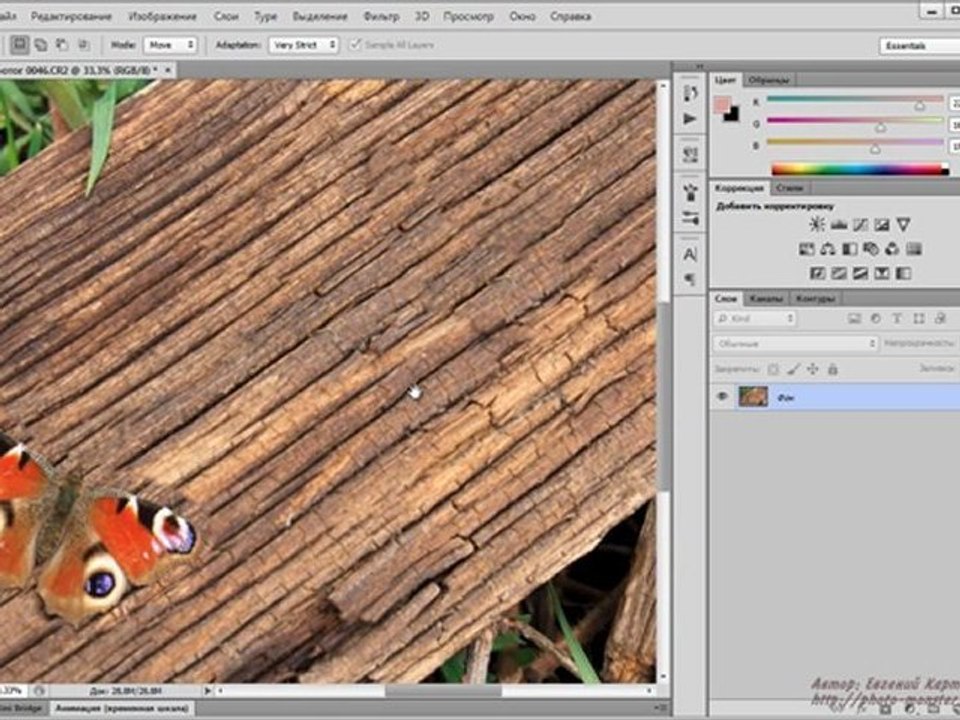Click the color spectrum ramp bar
The image size is (960, 720).
860,170
